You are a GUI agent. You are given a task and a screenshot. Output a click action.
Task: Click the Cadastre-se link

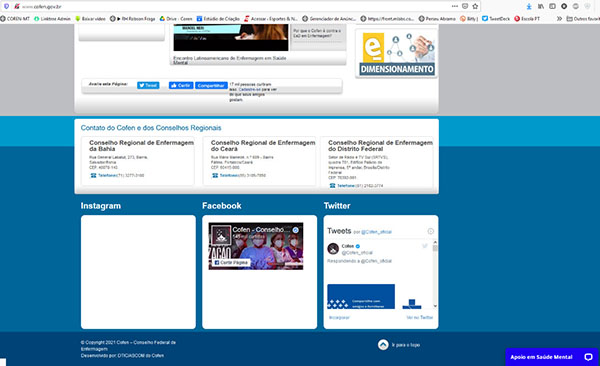249,89
